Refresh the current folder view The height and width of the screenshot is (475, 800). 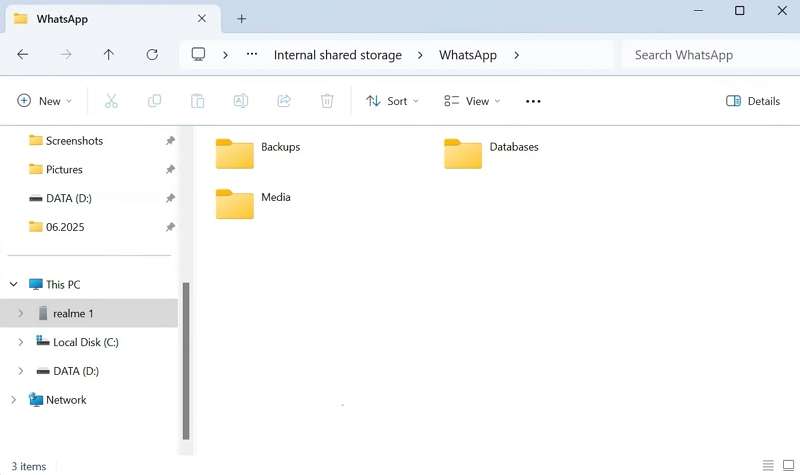pos(152,55)
